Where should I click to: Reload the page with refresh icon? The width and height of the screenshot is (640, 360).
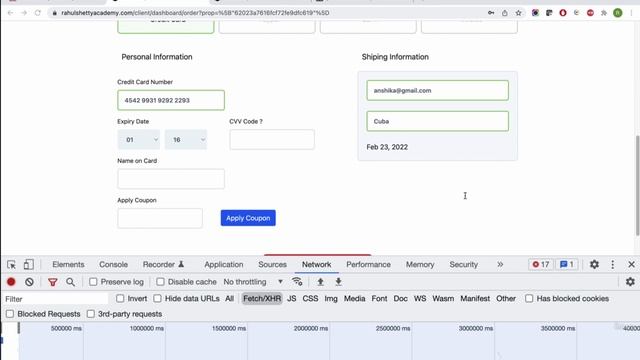pyautogui.click(x=38, y=13)
